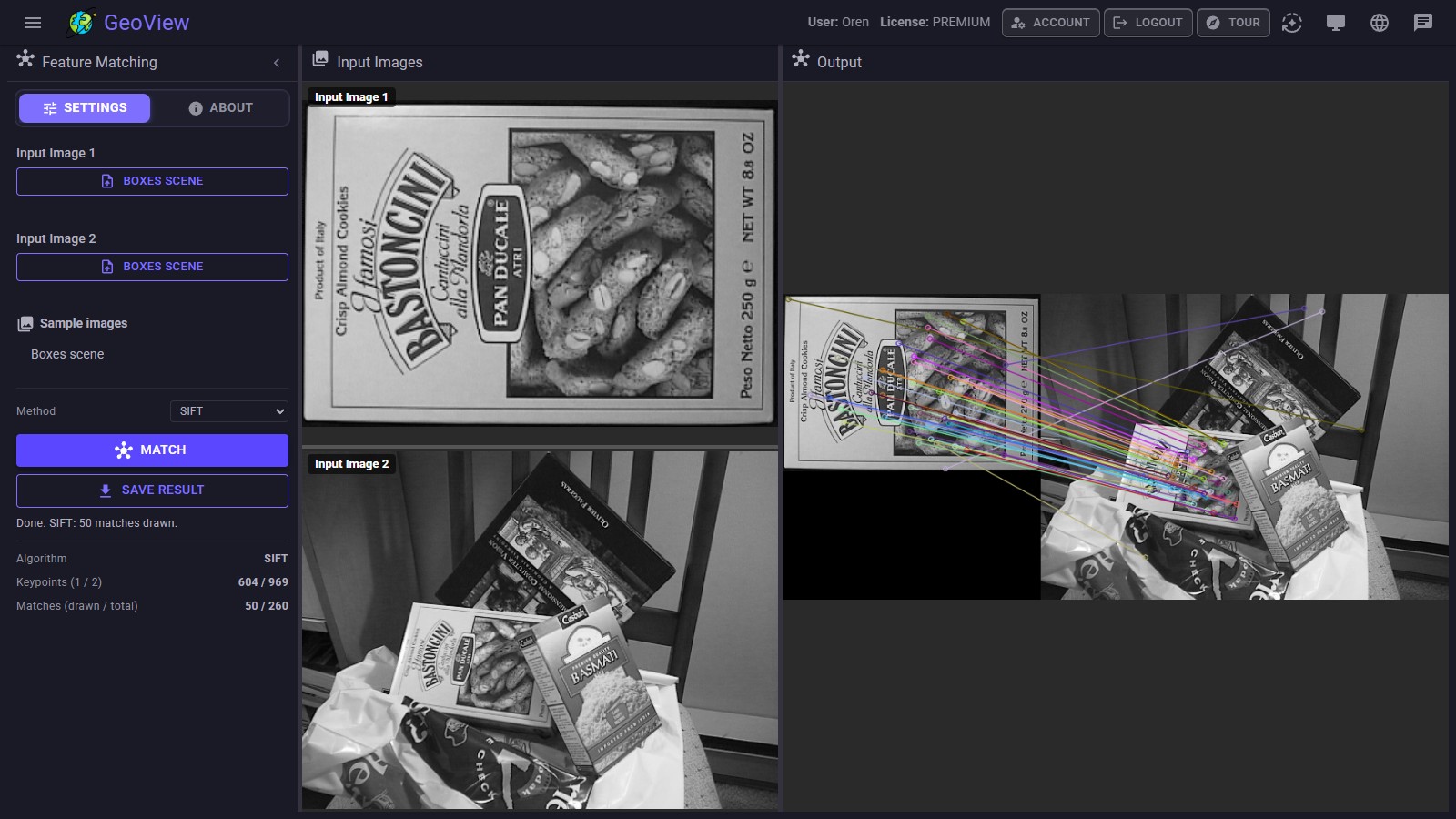
Task: Select the Boxes scene sample
Action: (x=67, y=354)
